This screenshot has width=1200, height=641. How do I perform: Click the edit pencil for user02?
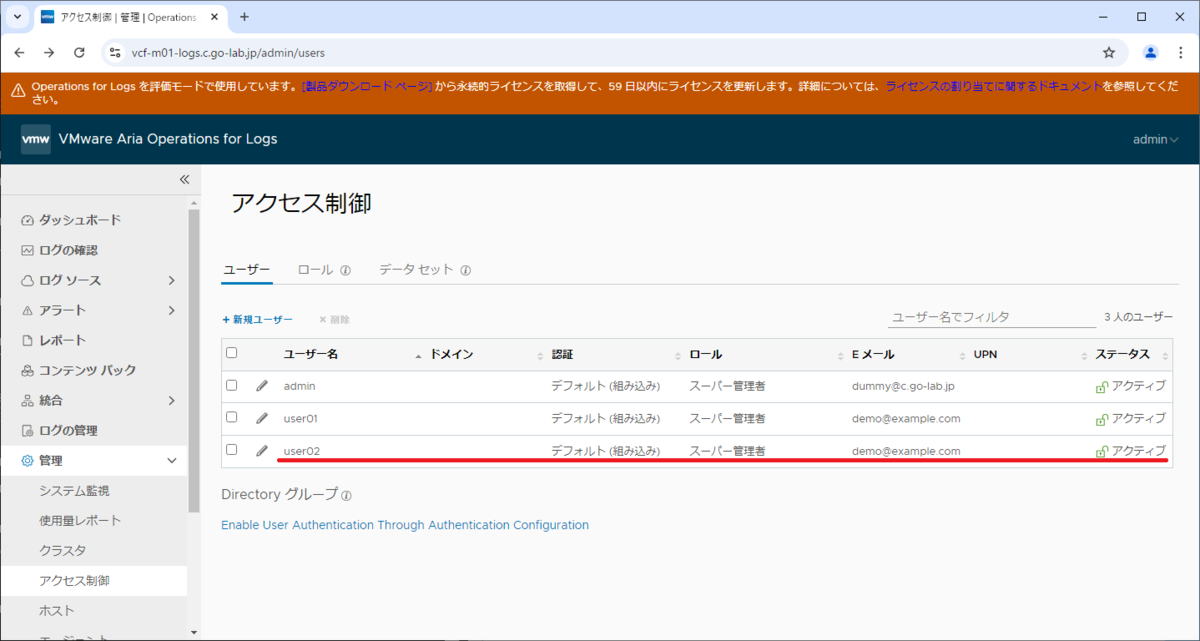click(262, 451)
